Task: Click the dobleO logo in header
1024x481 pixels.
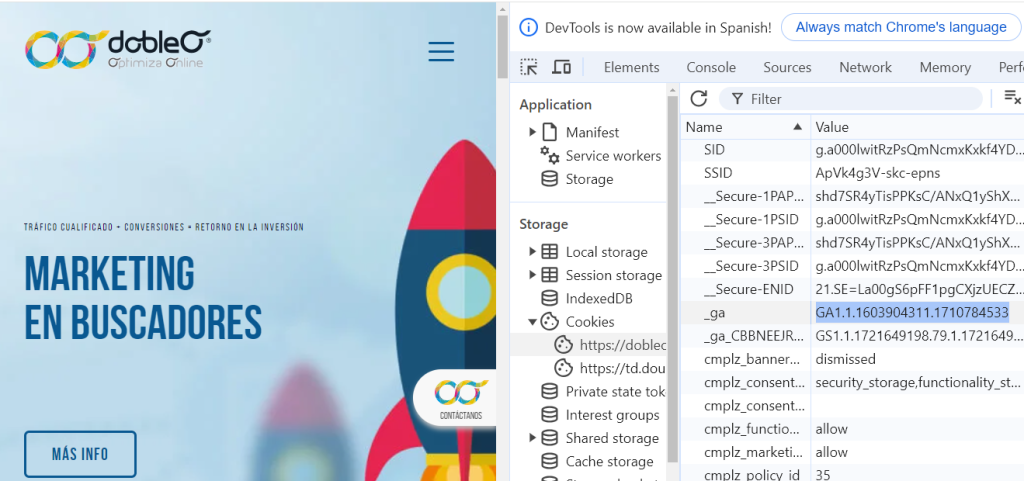Action: pyautogui.click(x=118, y=49)
